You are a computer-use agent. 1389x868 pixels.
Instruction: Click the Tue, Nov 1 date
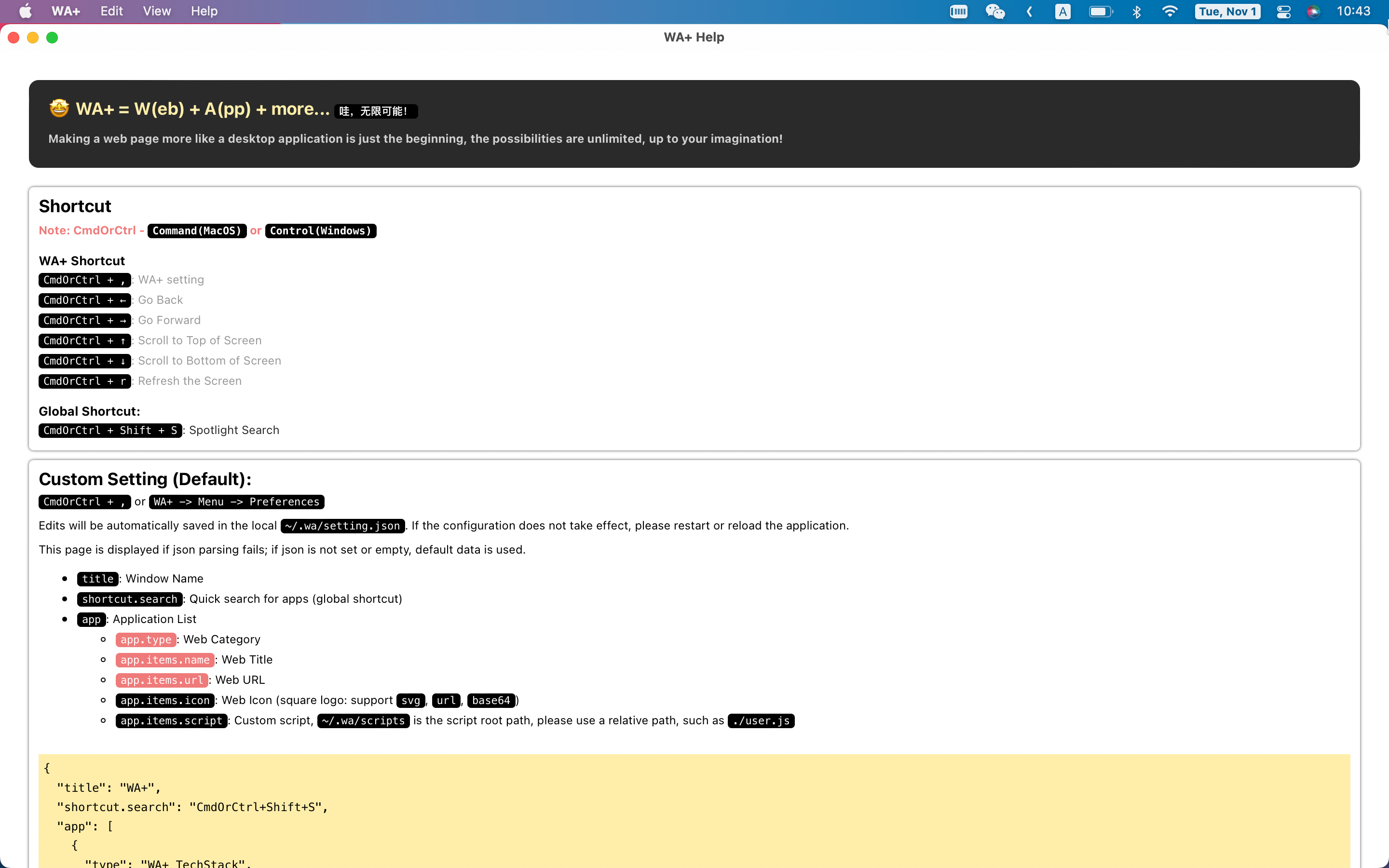point(1227,12)
